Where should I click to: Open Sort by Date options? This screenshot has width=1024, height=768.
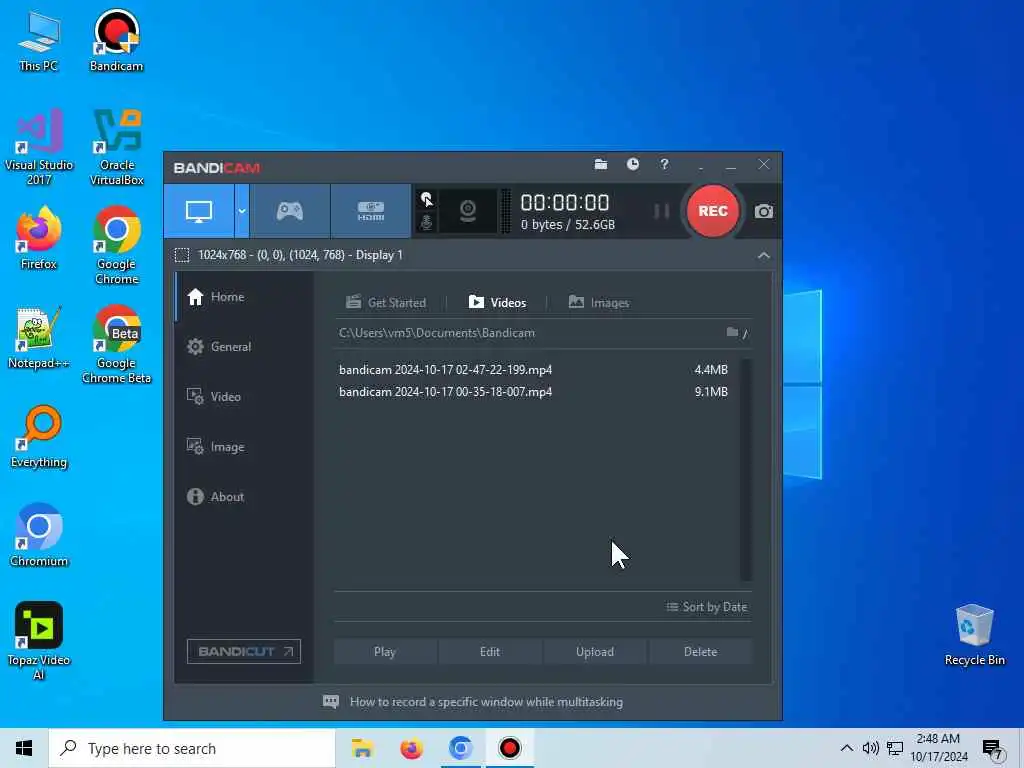[x=707, y=607]
